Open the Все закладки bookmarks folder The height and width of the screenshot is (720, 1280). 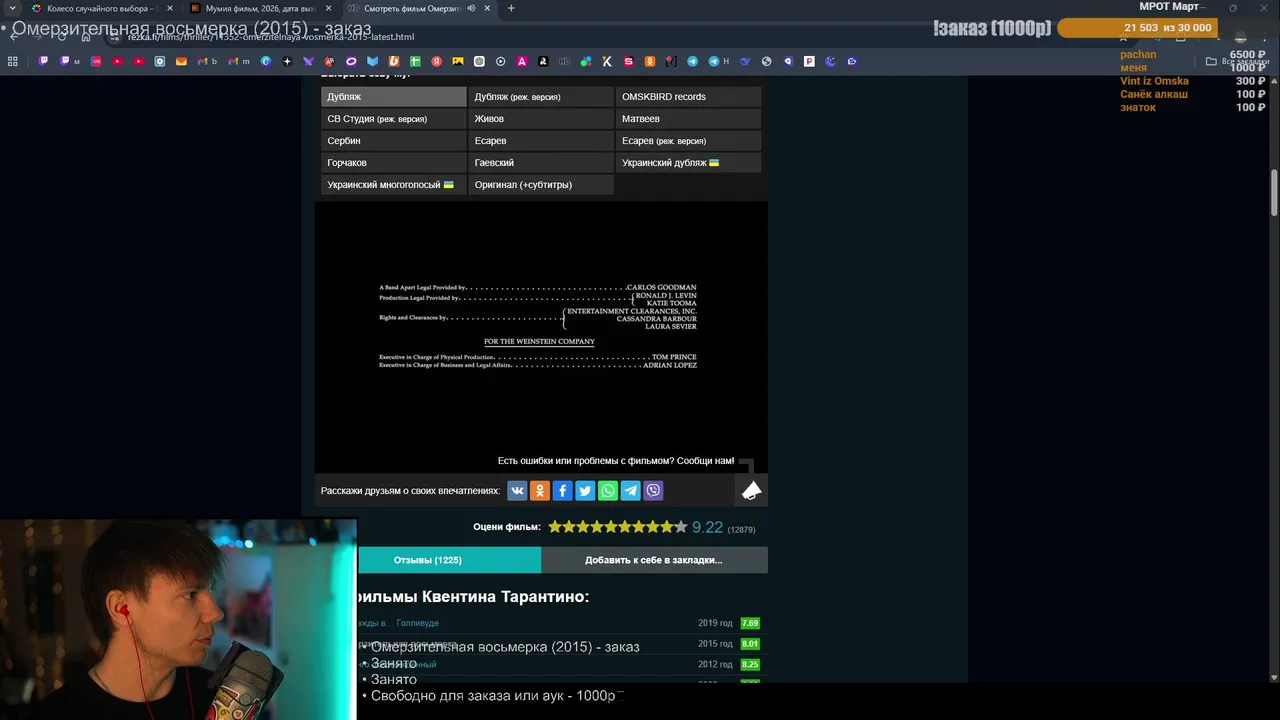[x=1237, y=61]
